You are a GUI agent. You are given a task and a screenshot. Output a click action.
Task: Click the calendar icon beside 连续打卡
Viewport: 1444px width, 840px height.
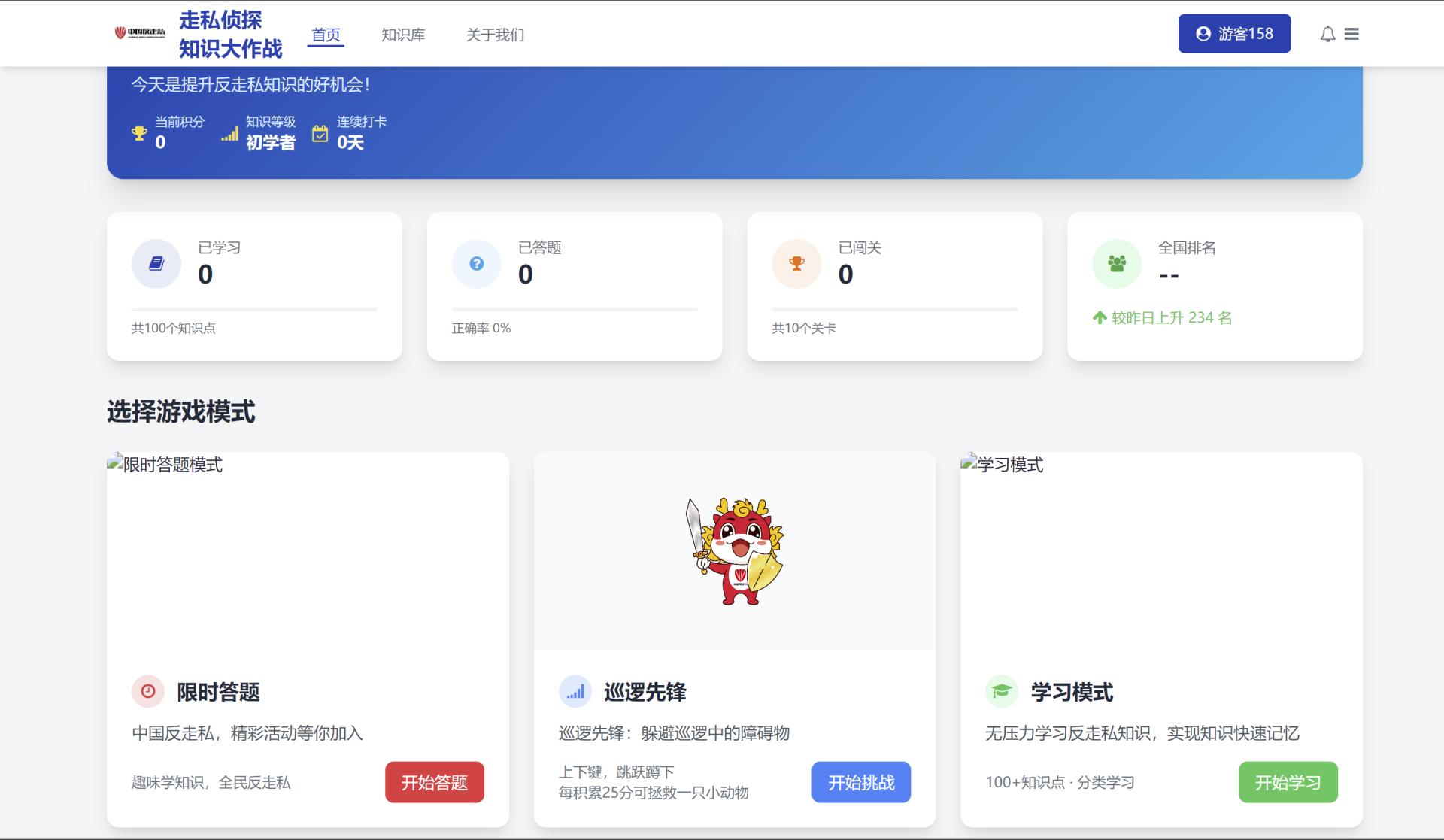click(x=320, y=134)
